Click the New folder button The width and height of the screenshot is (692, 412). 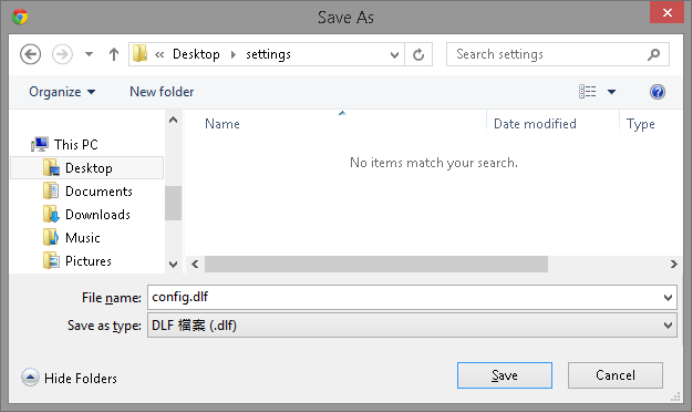point(161,92)
